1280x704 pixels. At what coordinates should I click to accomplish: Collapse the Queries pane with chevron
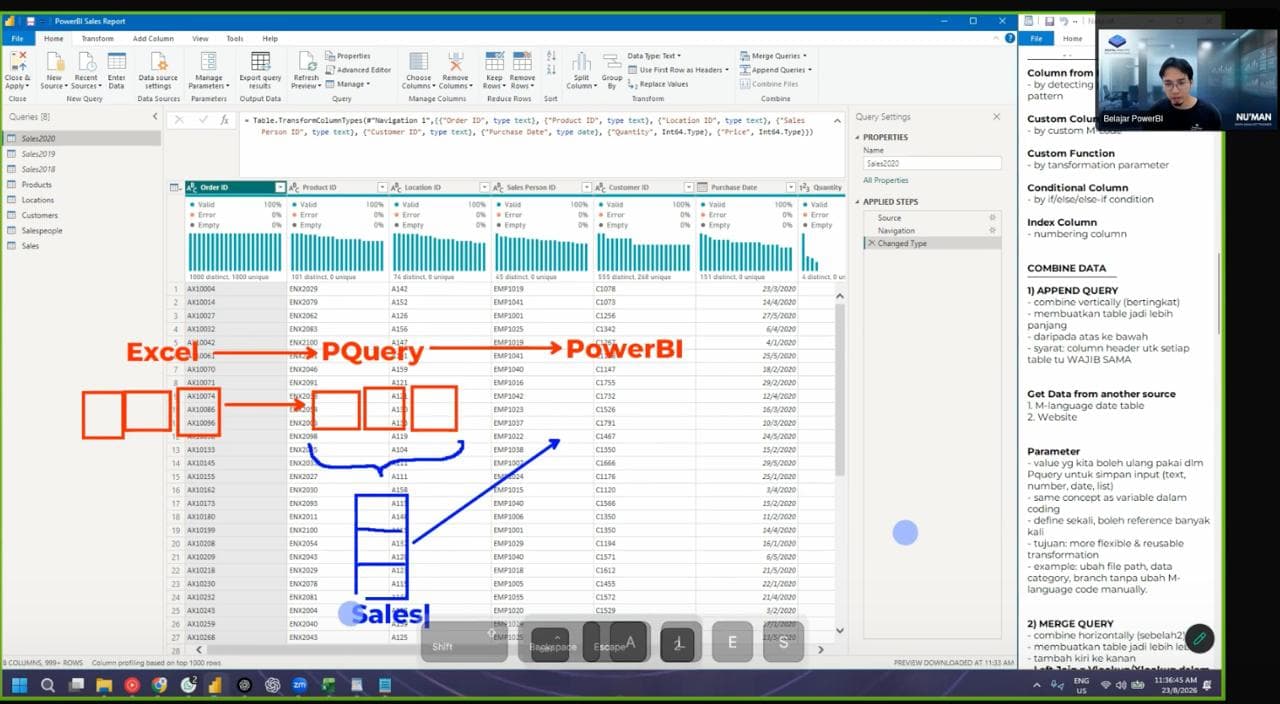pyautogui.click(x=154, y=117)
